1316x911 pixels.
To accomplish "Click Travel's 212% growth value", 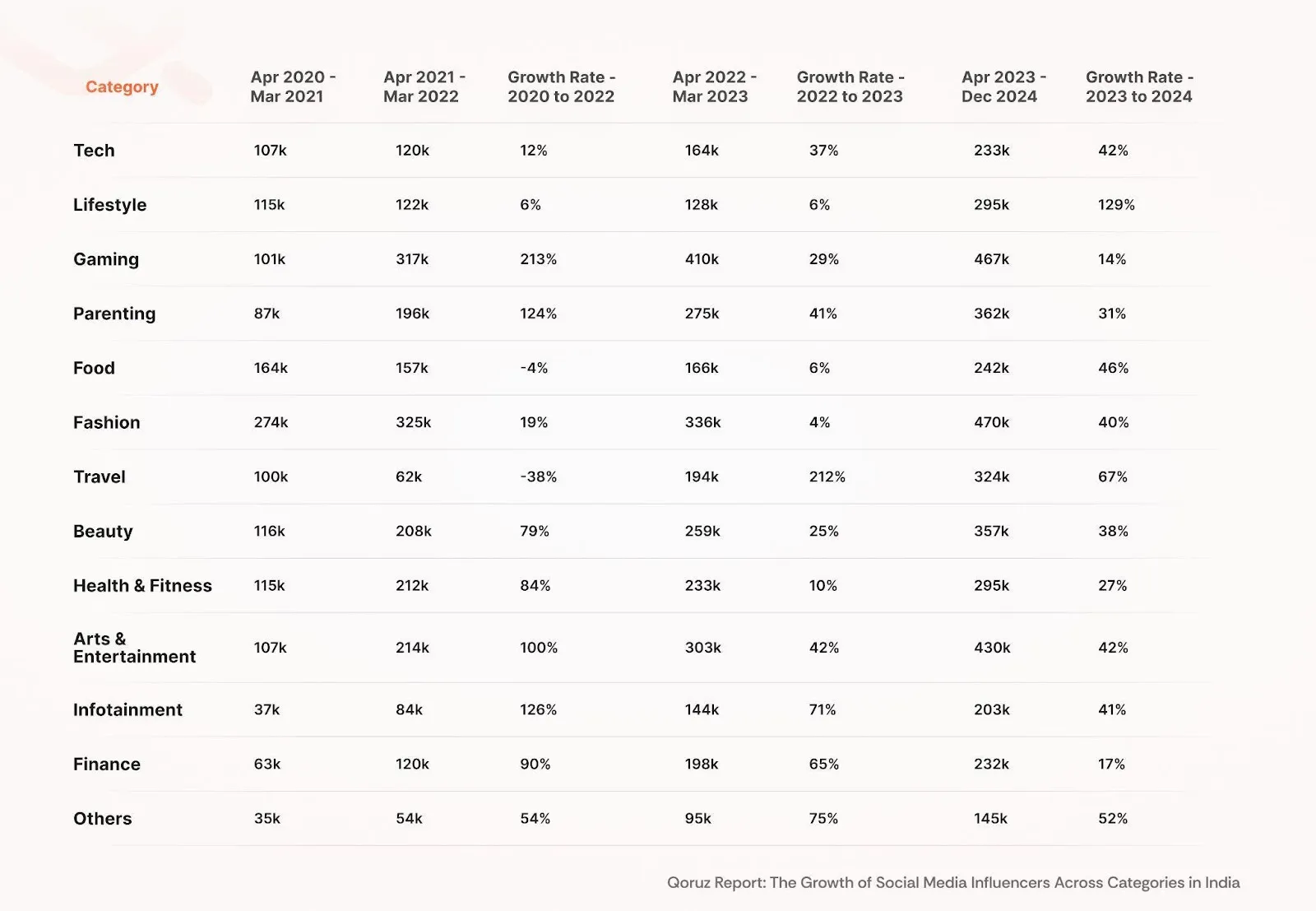I will pyautogui.click(x=827, y=476).
